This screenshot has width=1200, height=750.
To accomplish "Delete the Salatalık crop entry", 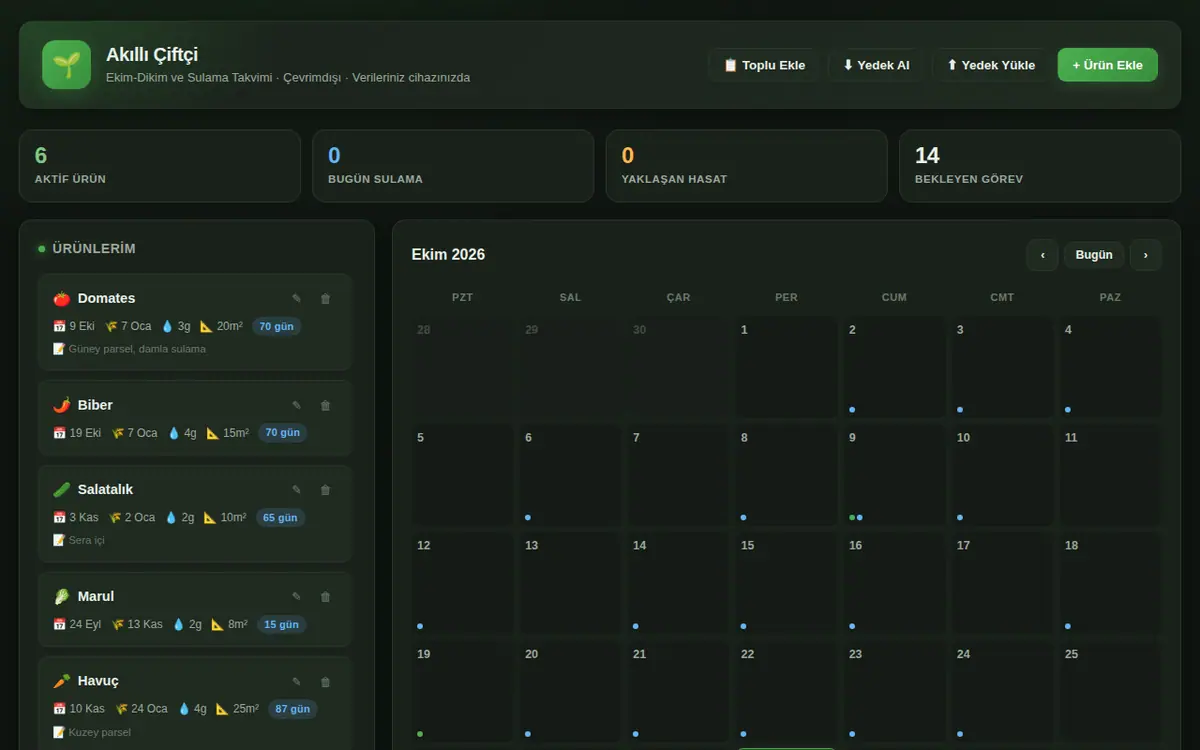I will (x=325, y=489).
